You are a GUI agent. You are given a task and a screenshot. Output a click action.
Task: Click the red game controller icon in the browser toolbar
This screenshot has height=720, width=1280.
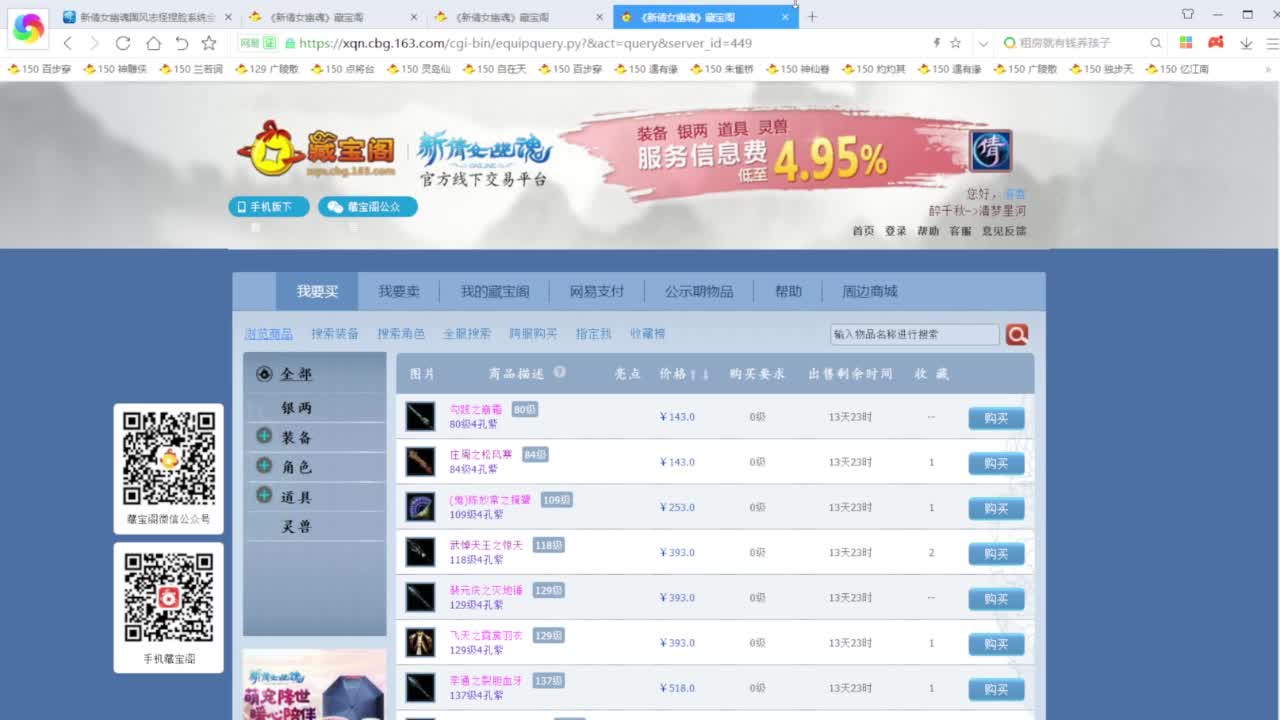coord(1216,43)
